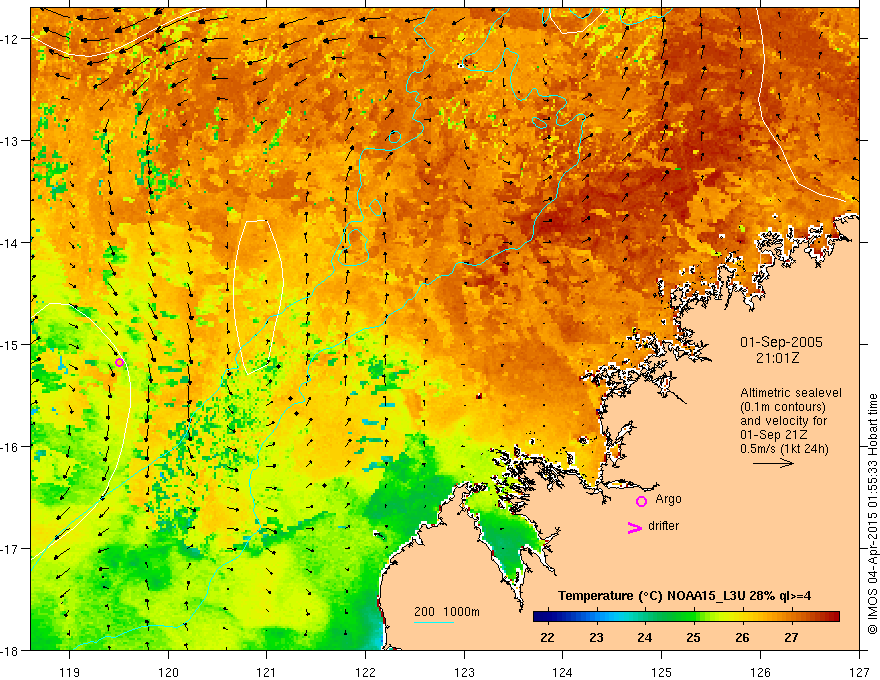Click the latitude label -15
Screen dimensions: 880x680
coord(10,344)
